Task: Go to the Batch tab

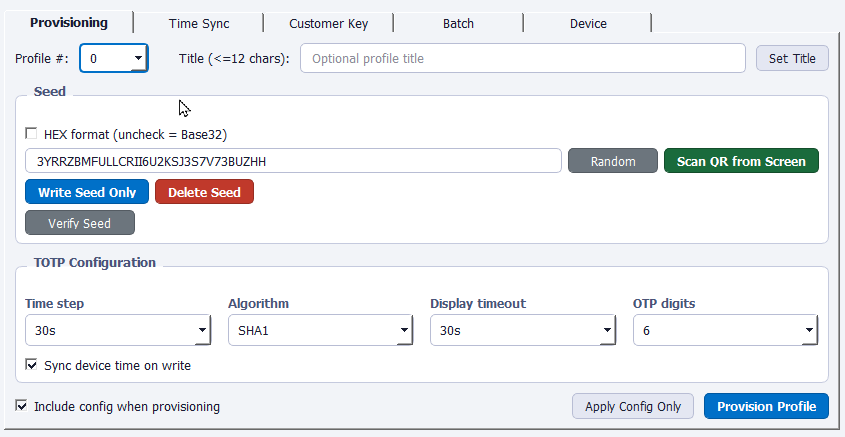Action: point(457,23)
